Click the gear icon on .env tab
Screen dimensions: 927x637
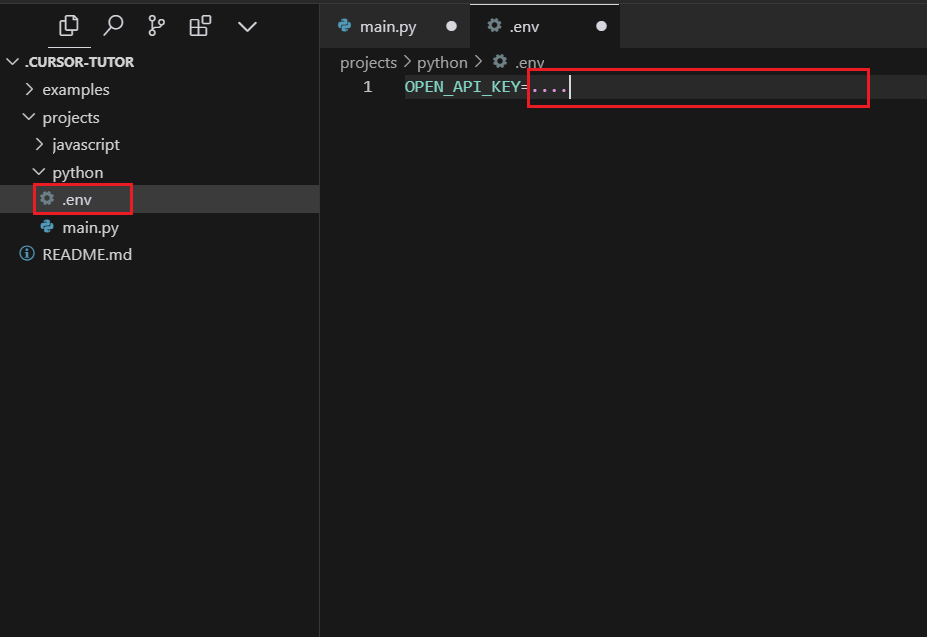[x=494, y=25]
